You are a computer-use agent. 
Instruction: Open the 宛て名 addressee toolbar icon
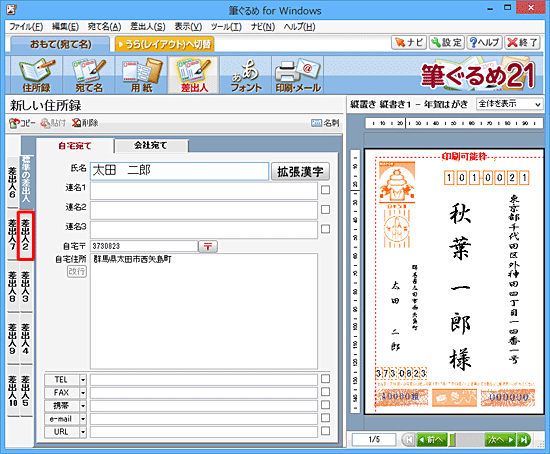click(89, 75)
